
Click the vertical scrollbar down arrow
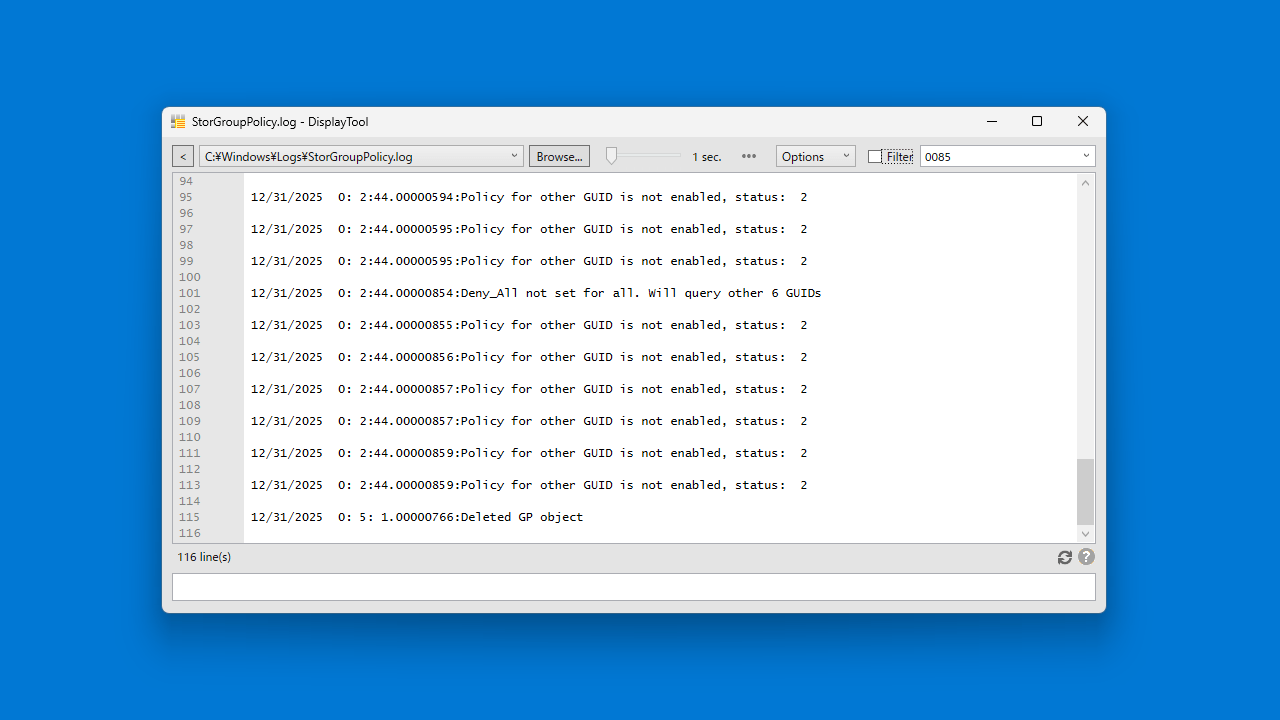coord(1085,533)
